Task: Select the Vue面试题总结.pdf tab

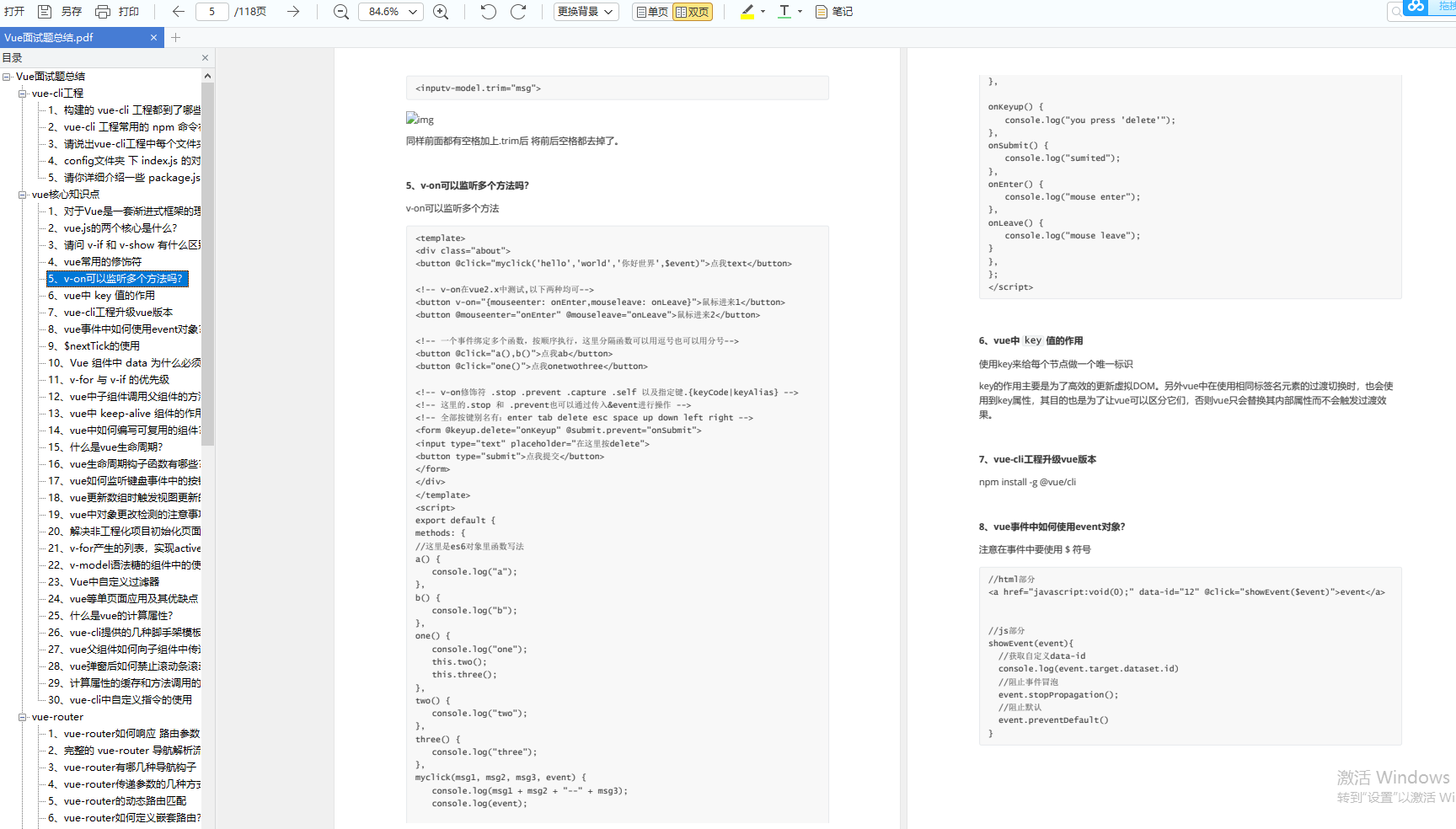Action: [81, 37]
